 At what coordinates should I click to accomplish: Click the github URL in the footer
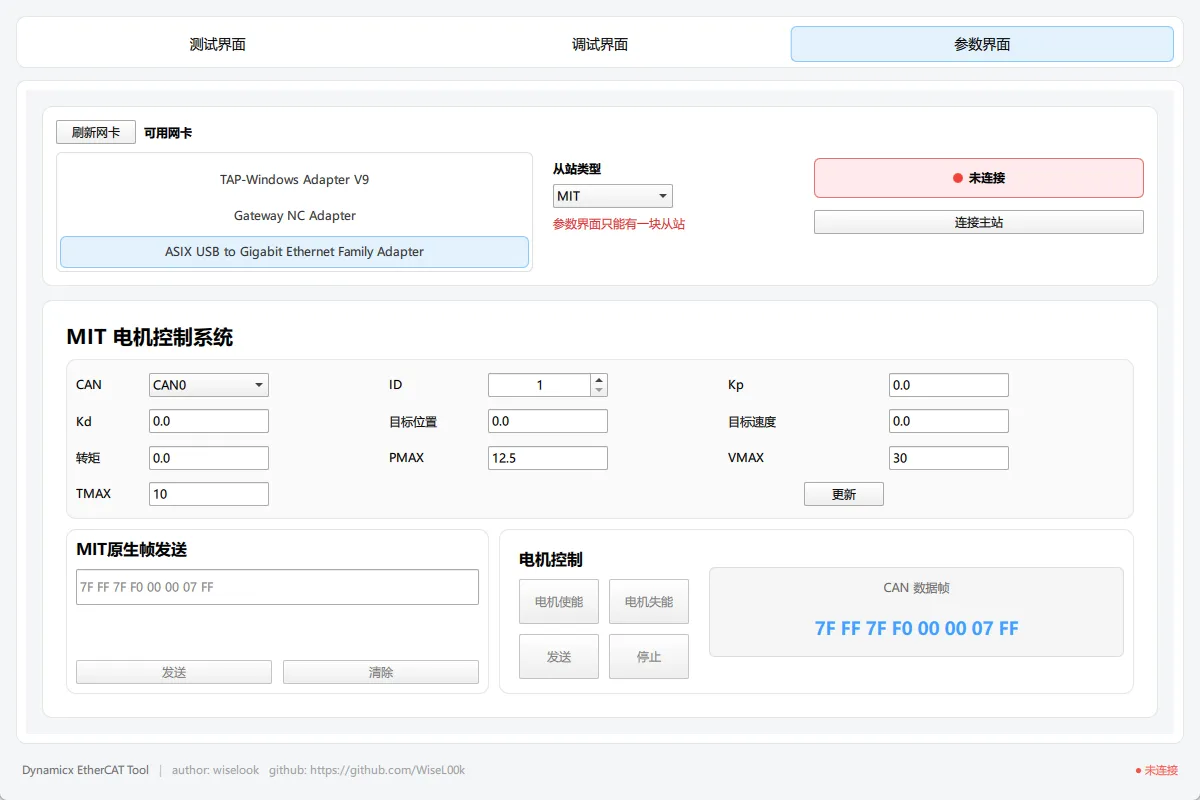click(387, 770)
